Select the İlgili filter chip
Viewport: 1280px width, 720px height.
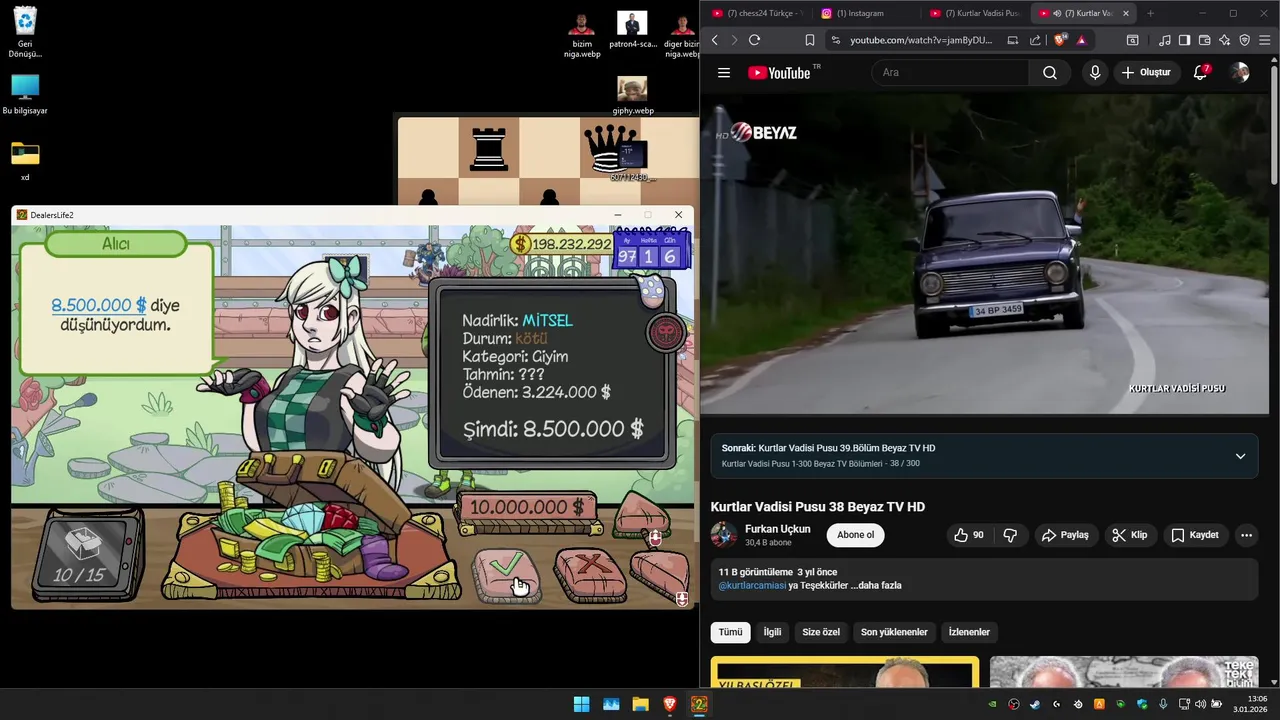pyautogui.click(x=772, y=632)
